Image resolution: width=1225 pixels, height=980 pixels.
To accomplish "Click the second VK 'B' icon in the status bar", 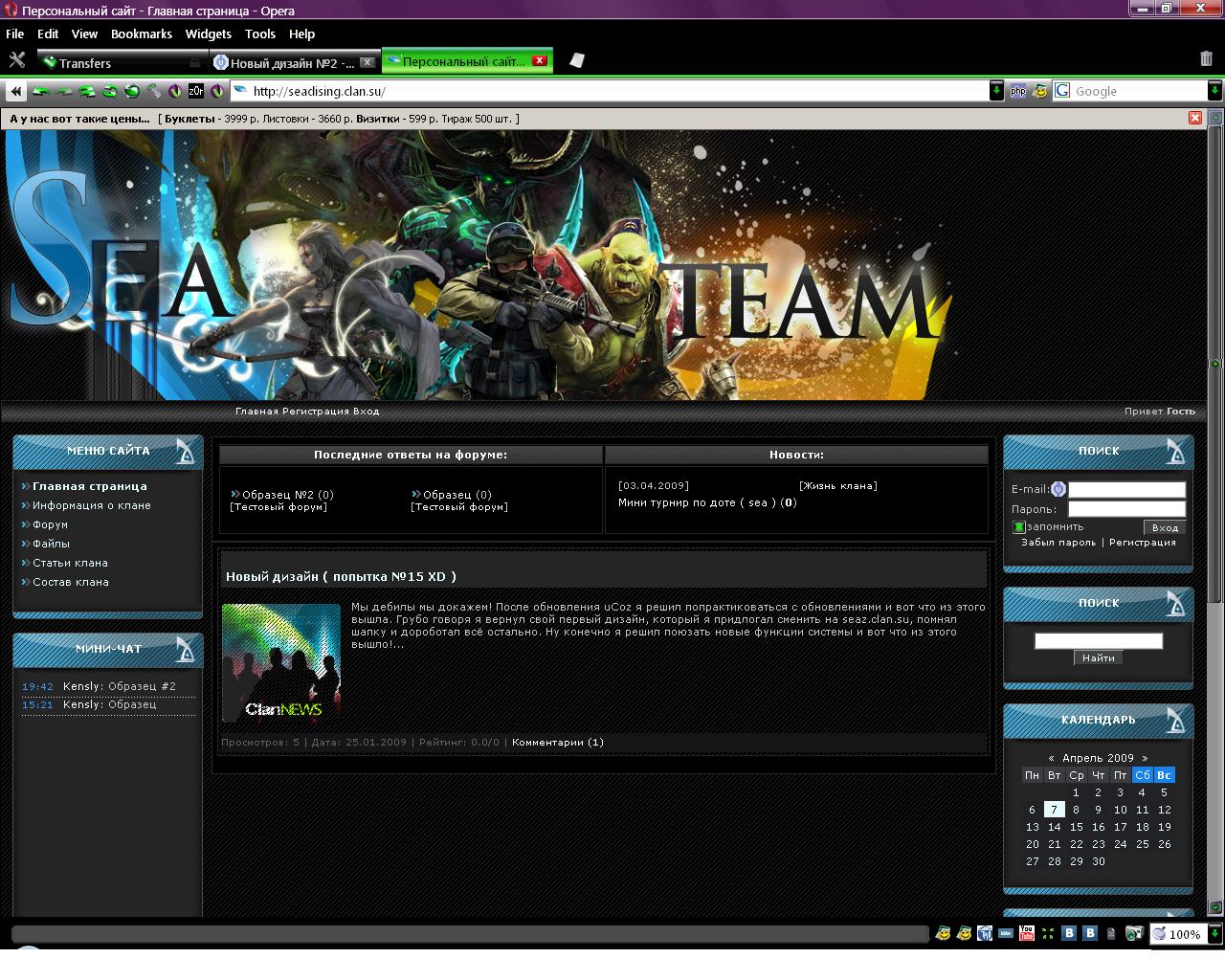I will tap(1090, 933).
